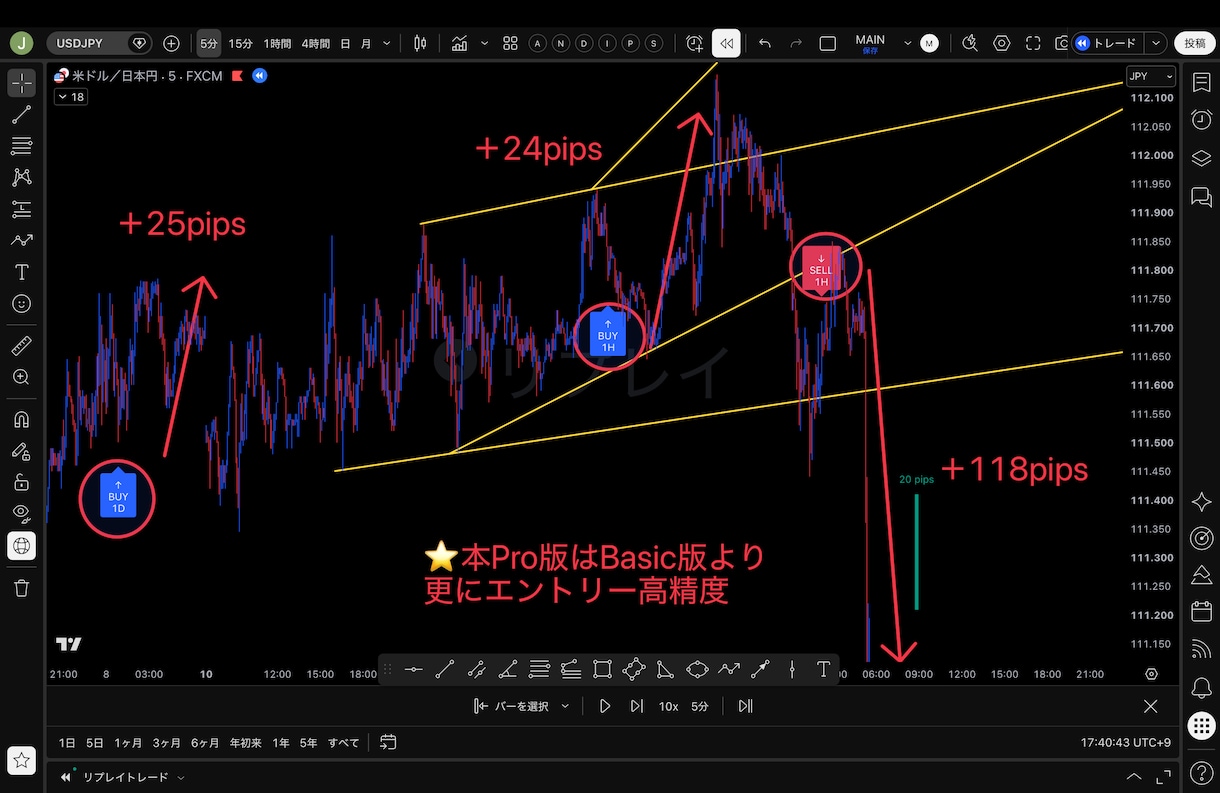Switch to 15分 timeframe

click(x=240, y=43)
